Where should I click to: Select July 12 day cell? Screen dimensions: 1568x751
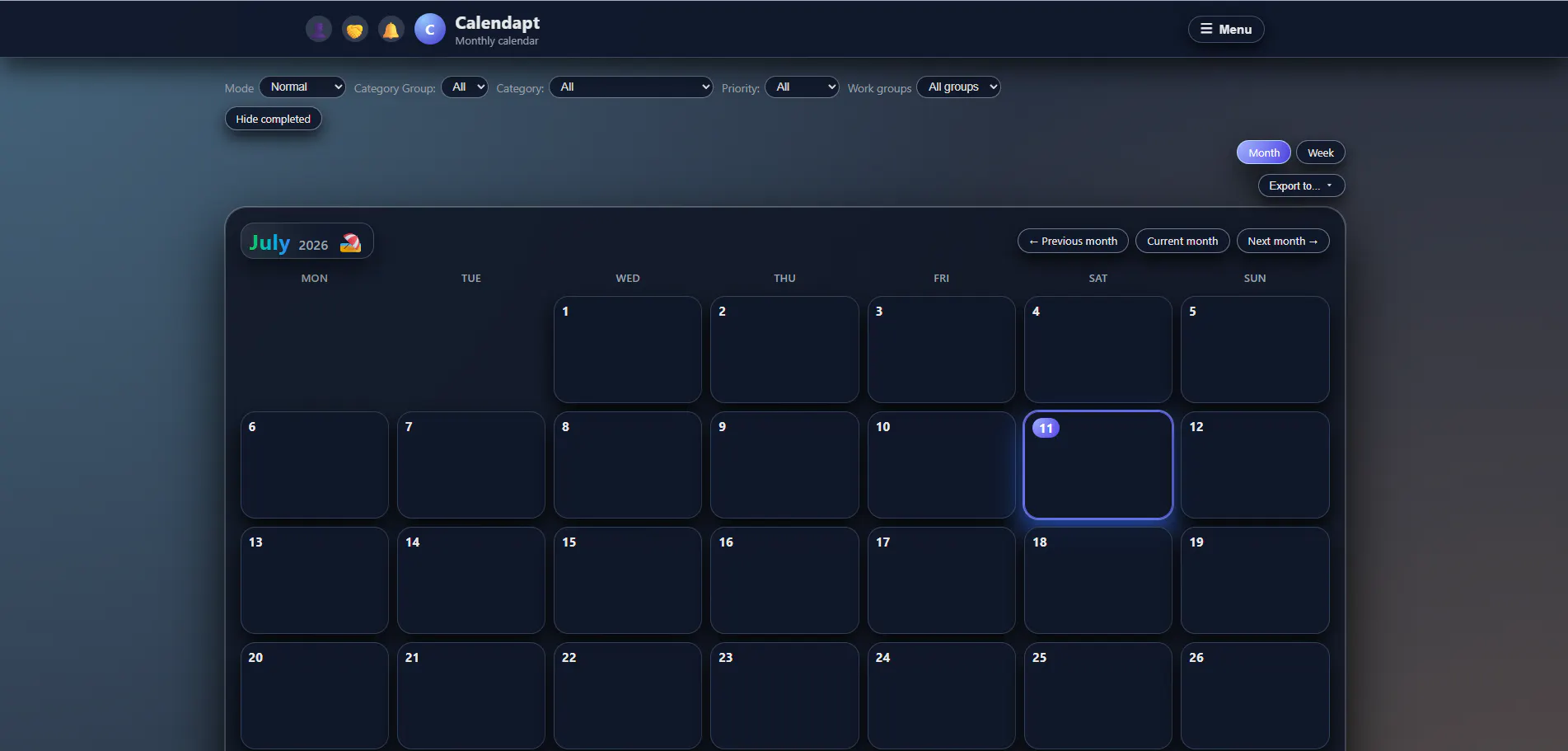[x=1254, y=465]
